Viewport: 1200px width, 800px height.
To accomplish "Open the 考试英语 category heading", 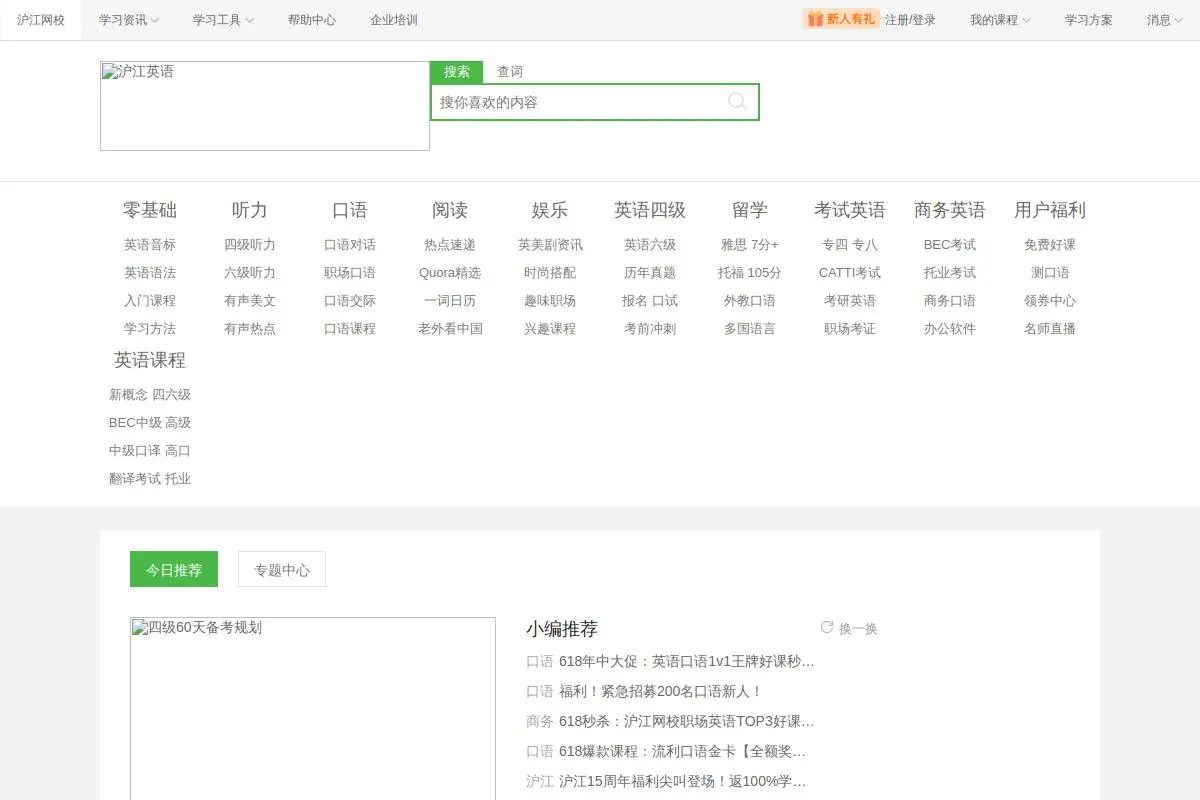I will point(850,210).
